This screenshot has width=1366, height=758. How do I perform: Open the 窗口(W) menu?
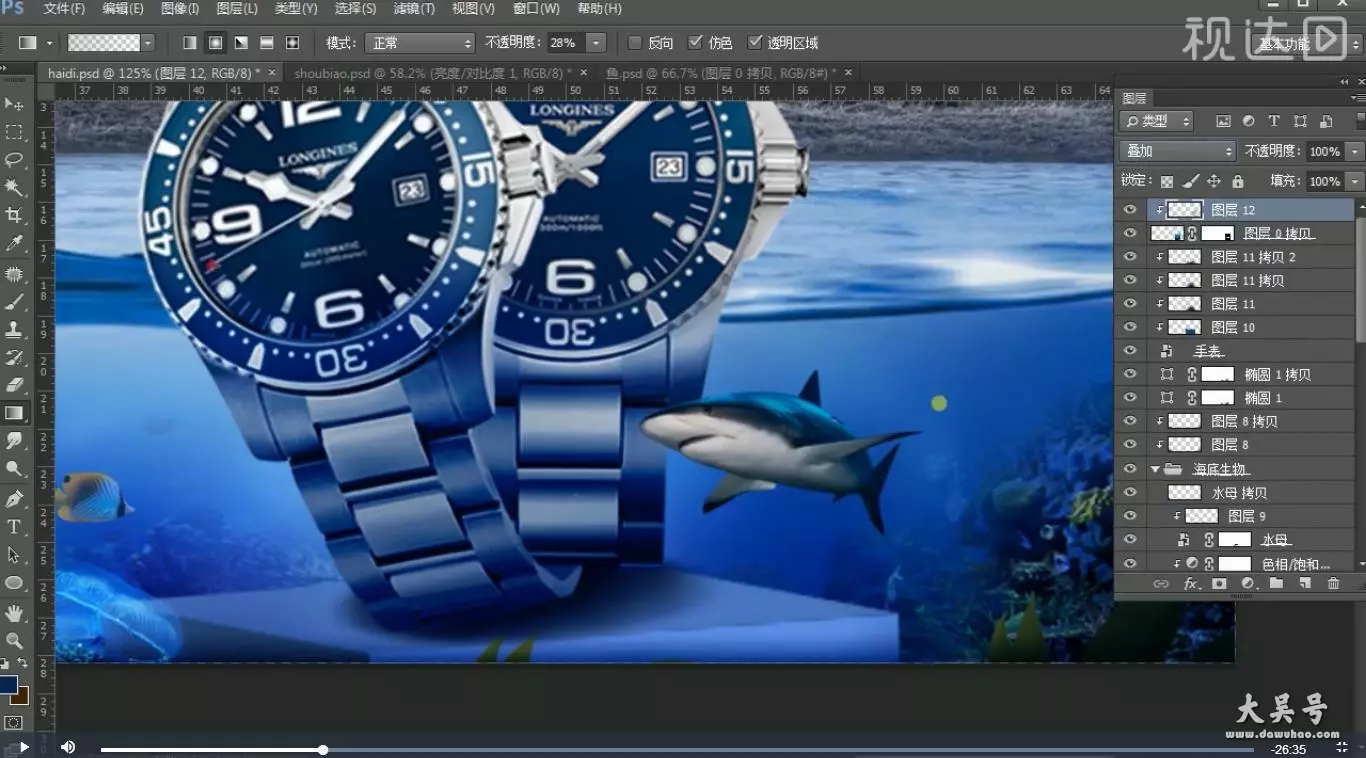coord(536,9)
